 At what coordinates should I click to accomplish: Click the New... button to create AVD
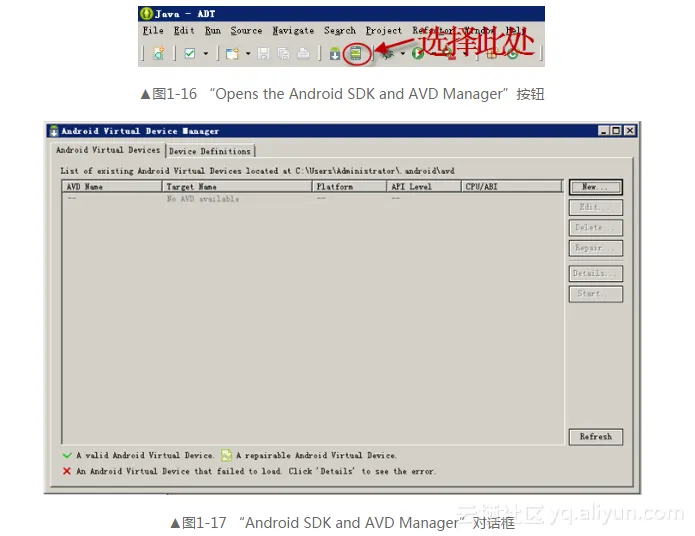[x=596, y=187]
